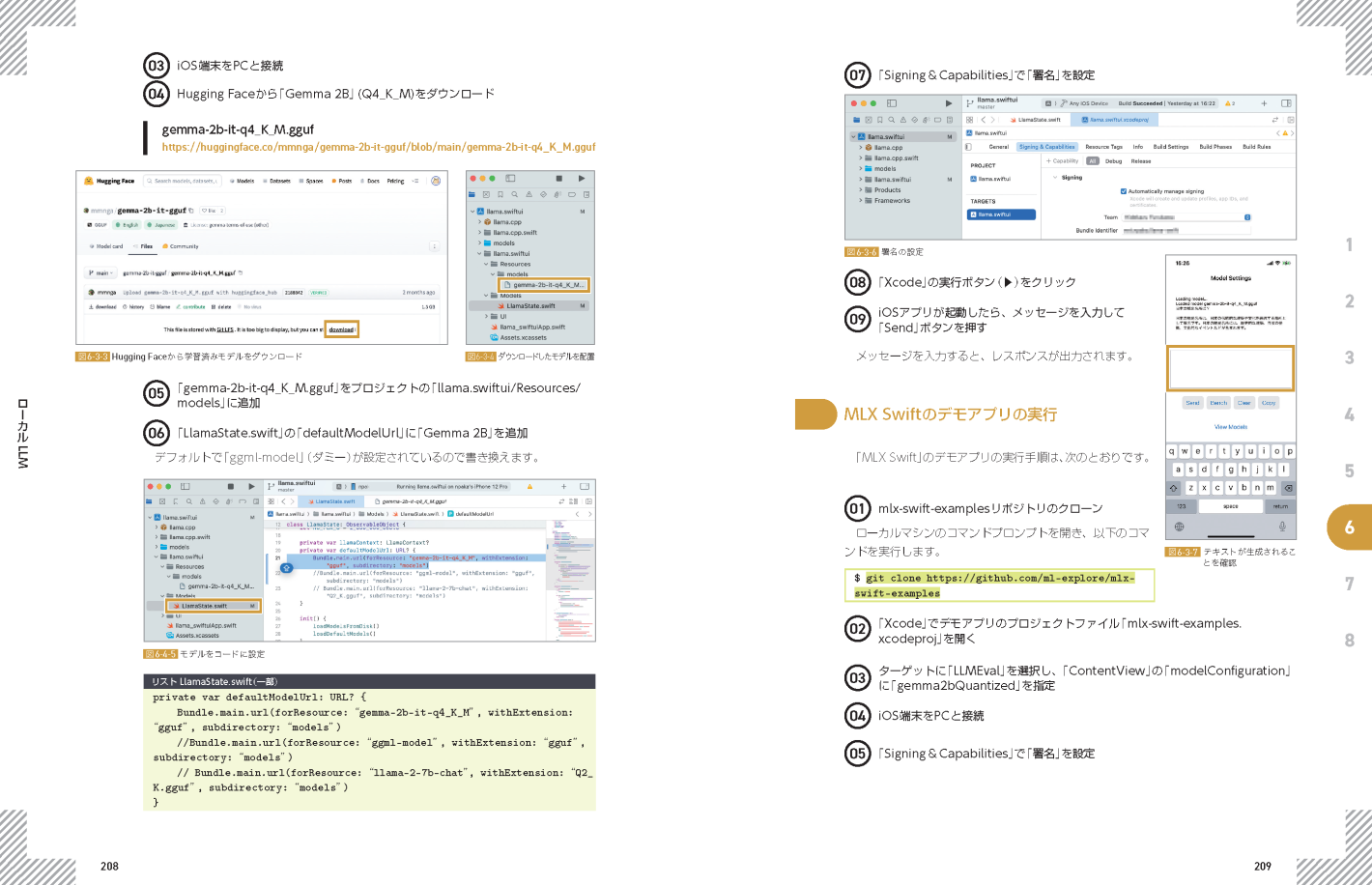The height and width of the screenshot is (885, 1372).
Task: Open the General tab in the Signing window
Action: 999,147
